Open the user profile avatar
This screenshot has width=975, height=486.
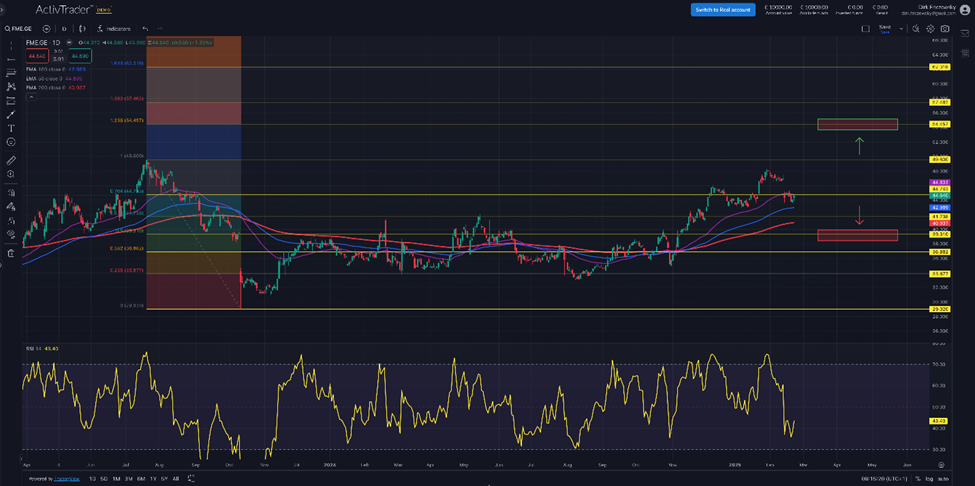(966, 9)
